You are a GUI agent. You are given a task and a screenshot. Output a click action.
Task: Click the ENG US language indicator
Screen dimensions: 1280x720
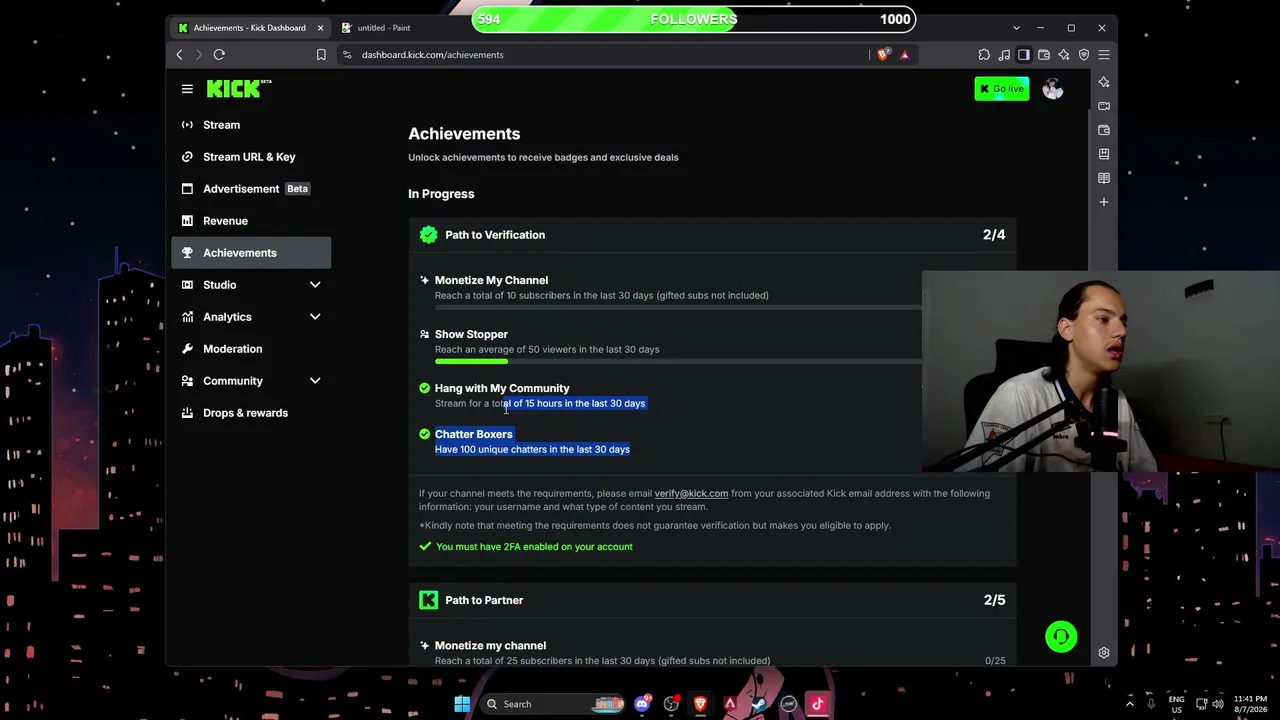[x=1176, y=704]
